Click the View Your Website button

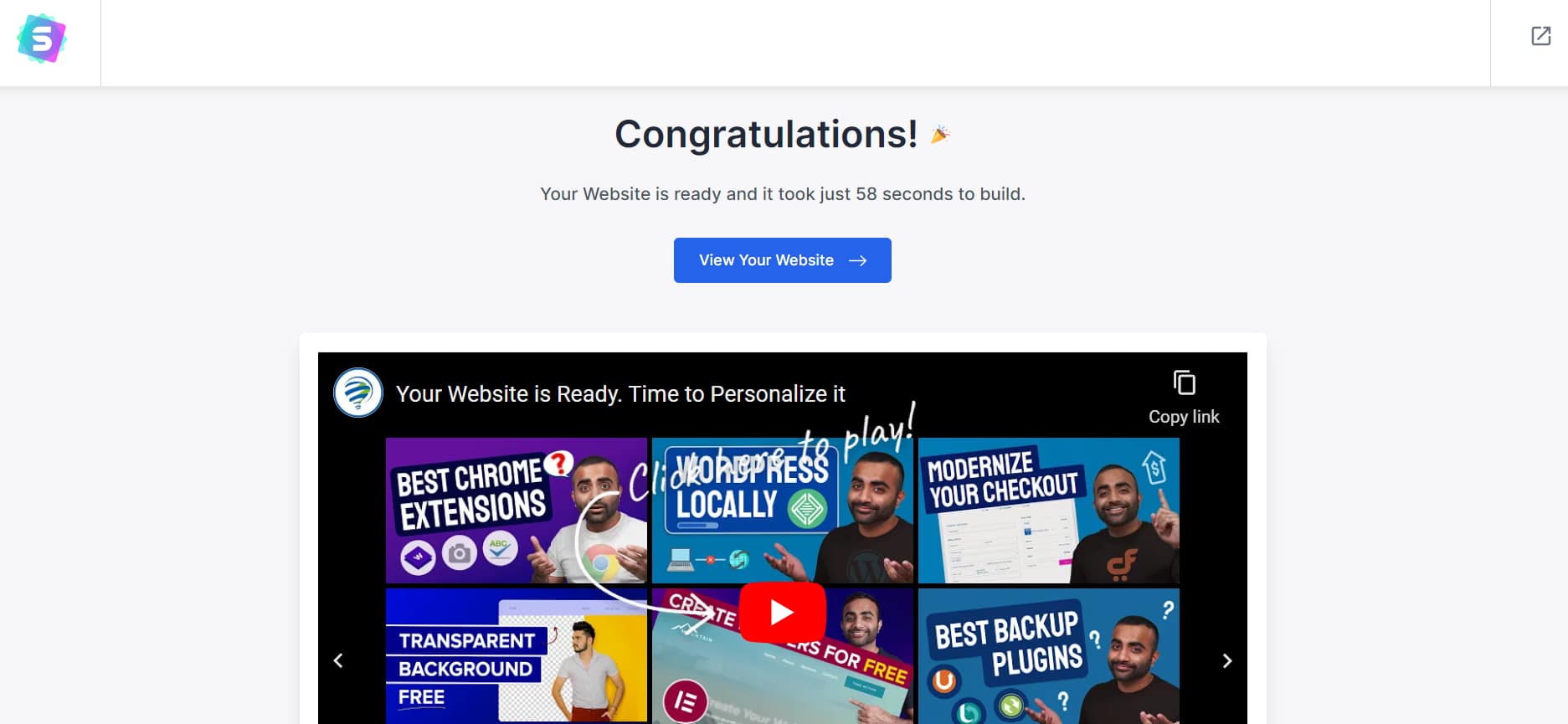click(x=782, y=260)
